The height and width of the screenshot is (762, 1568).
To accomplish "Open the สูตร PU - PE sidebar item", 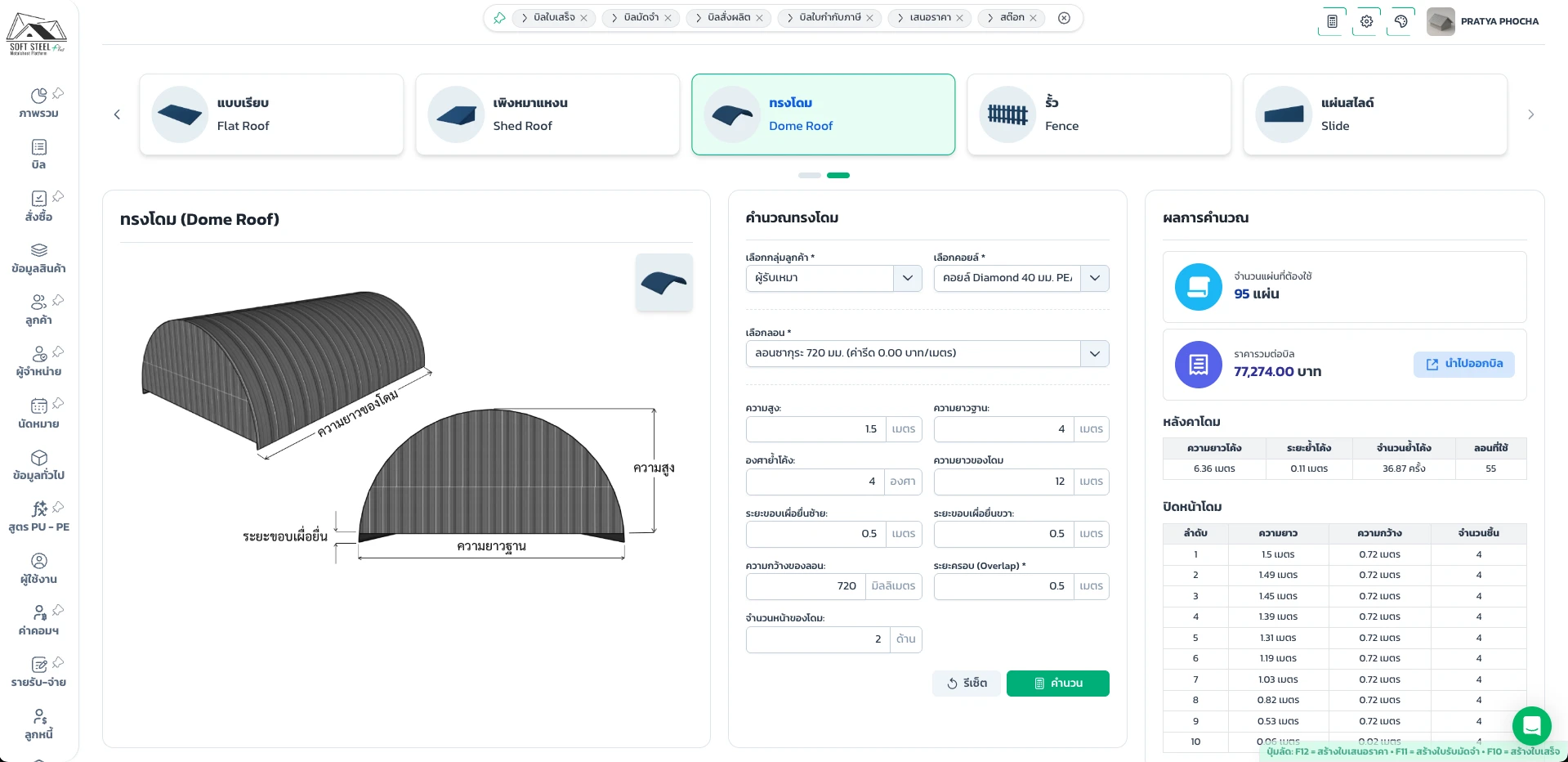I will [38, 517].
